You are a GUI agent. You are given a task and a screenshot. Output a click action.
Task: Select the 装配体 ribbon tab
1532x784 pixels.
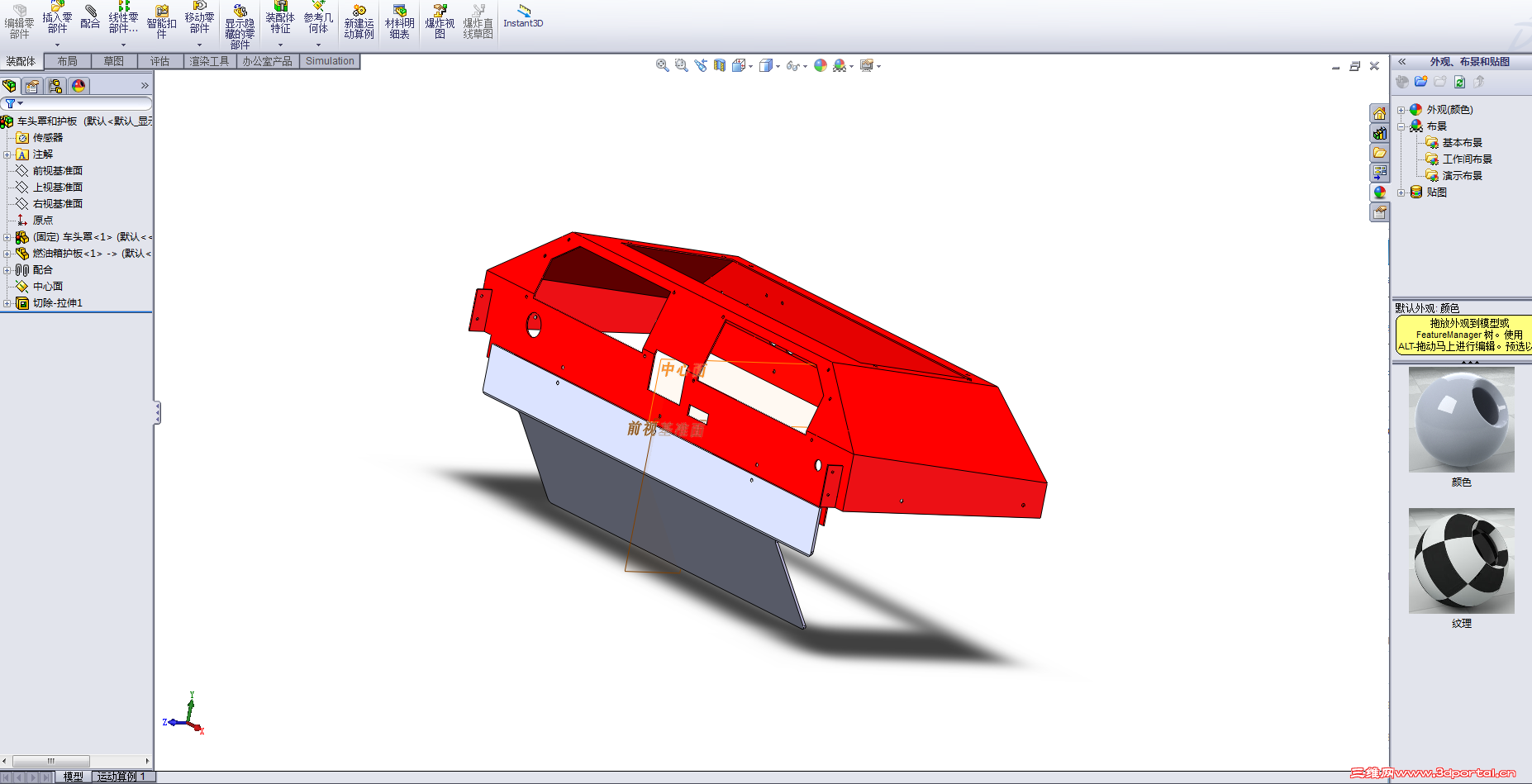click(x=21, y=61)
